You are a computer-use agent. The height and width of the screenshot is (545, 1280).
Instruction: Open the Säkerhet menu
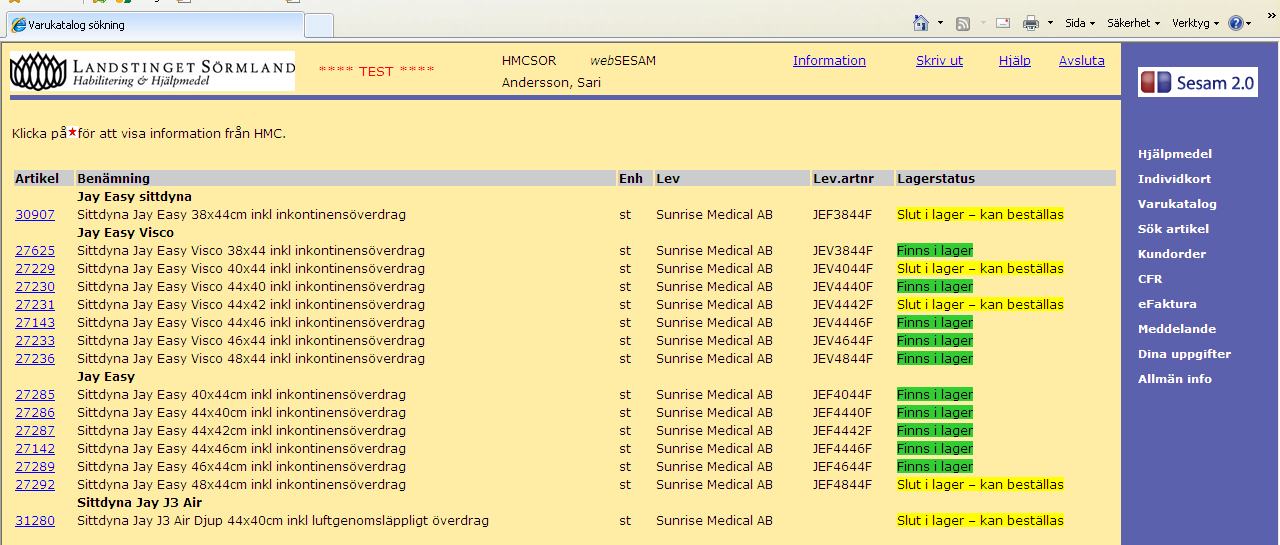pyautogui.click(x=1133, y=23)
